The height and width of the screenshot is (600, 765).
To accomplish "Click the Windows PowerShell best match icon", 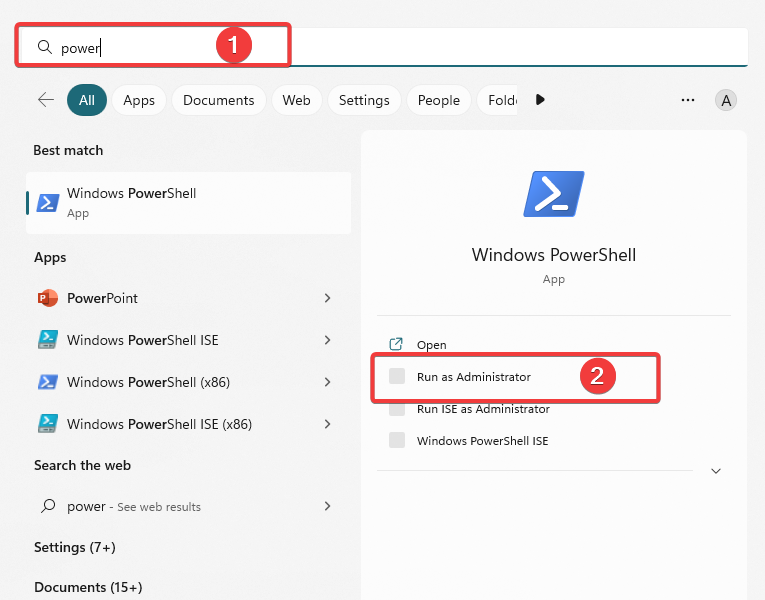I will (48, 202).
